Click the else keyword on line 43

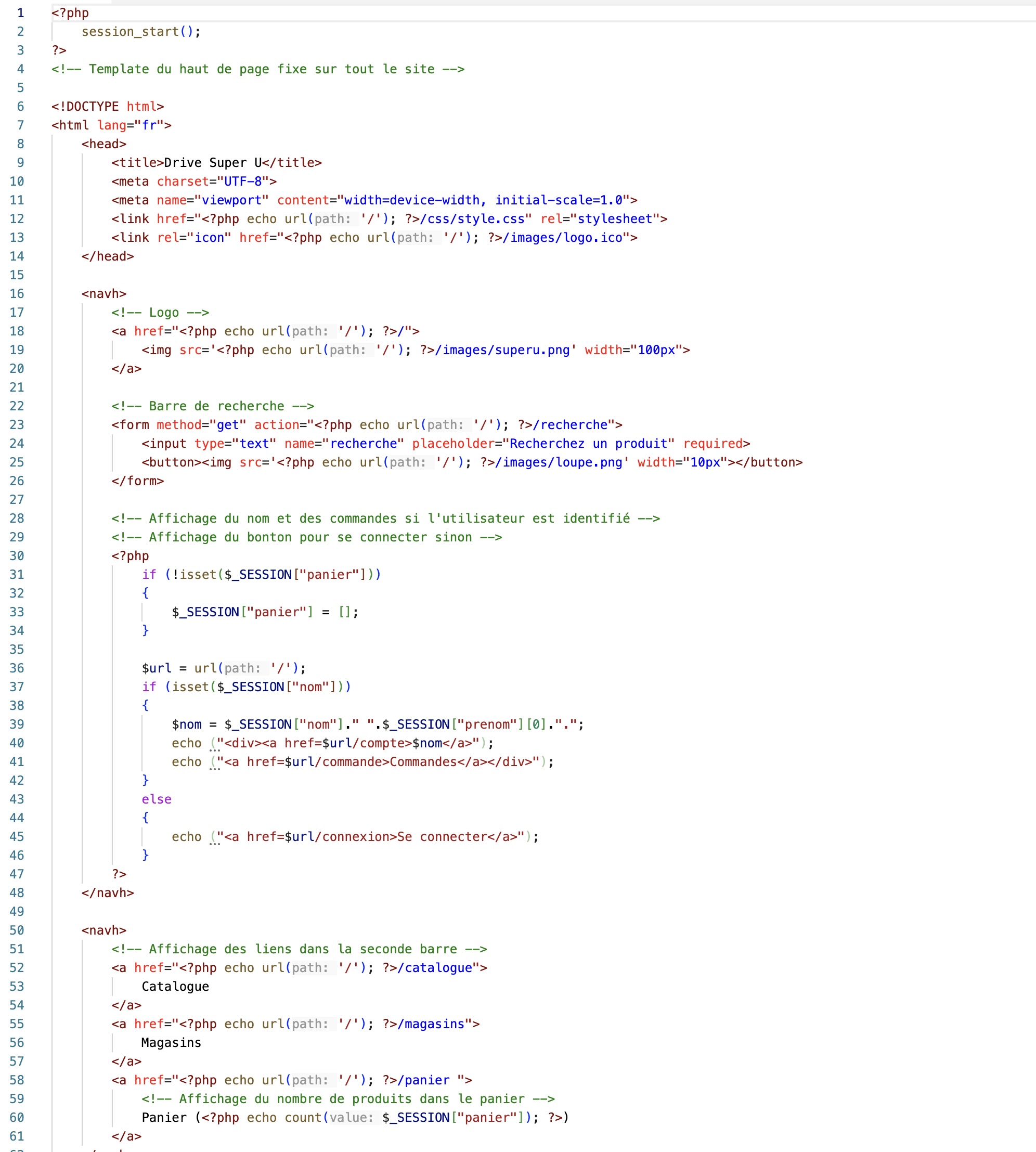(157, 799)
